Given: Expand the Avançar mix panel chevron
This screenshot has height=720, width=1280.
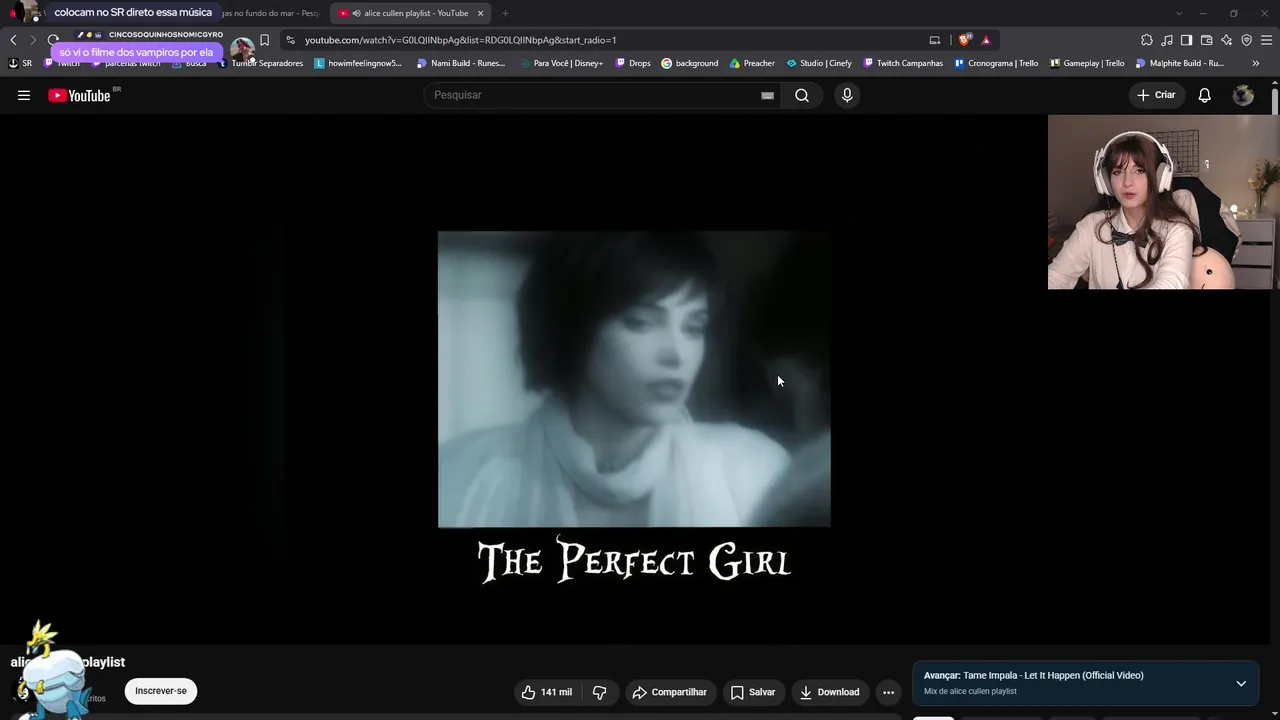Looking at the screenshot, I should click(x=1241, y=684).
